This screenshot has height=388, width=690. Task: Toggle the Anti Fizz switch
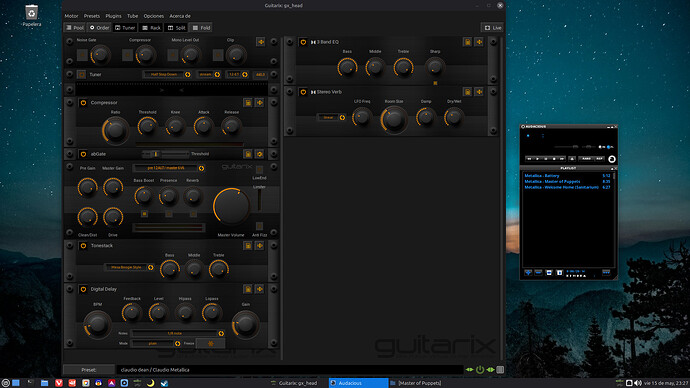260,226
